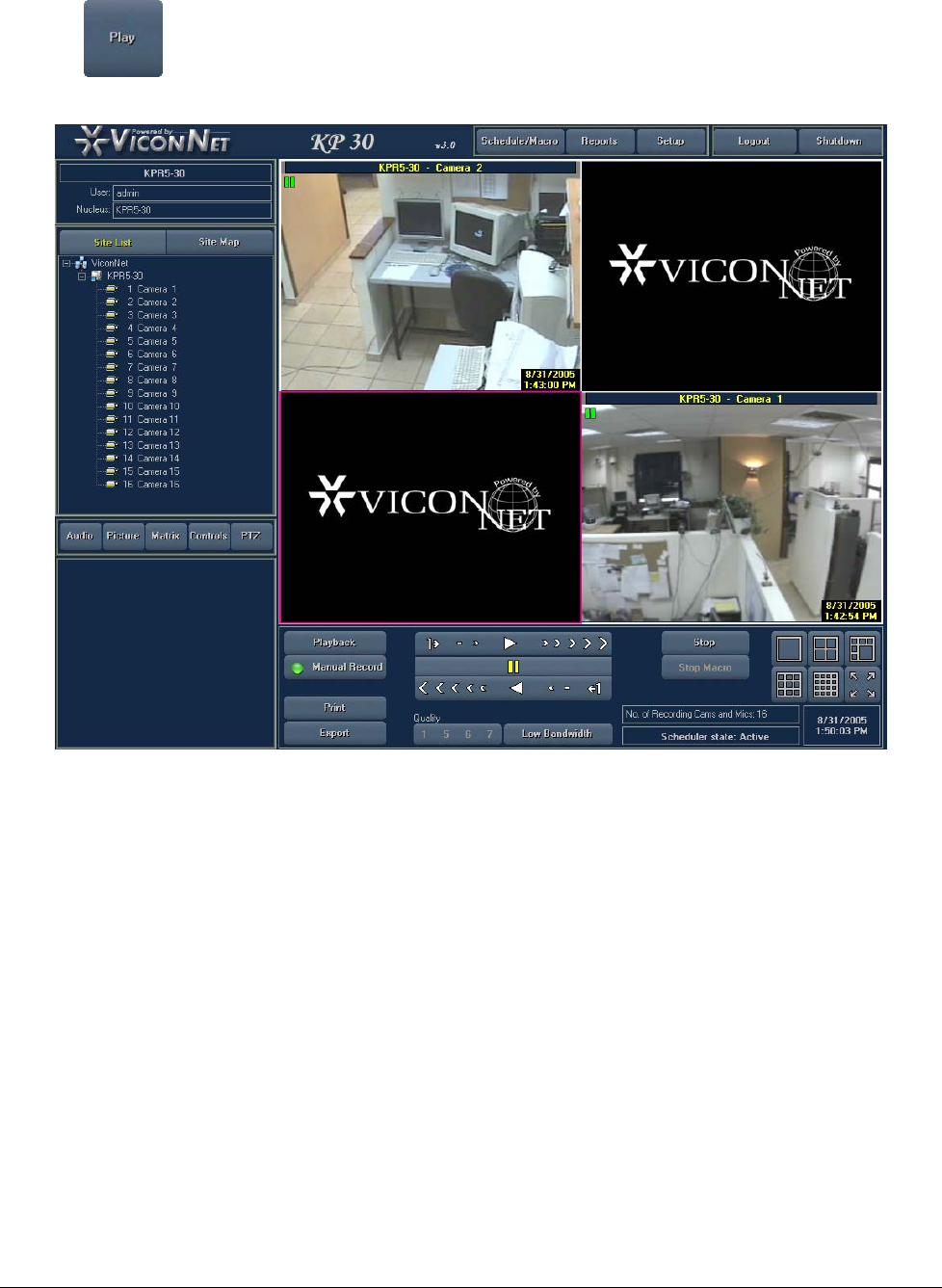Open the PTZ tab
The image size is (942, 1288).
[x=251, y=536]
